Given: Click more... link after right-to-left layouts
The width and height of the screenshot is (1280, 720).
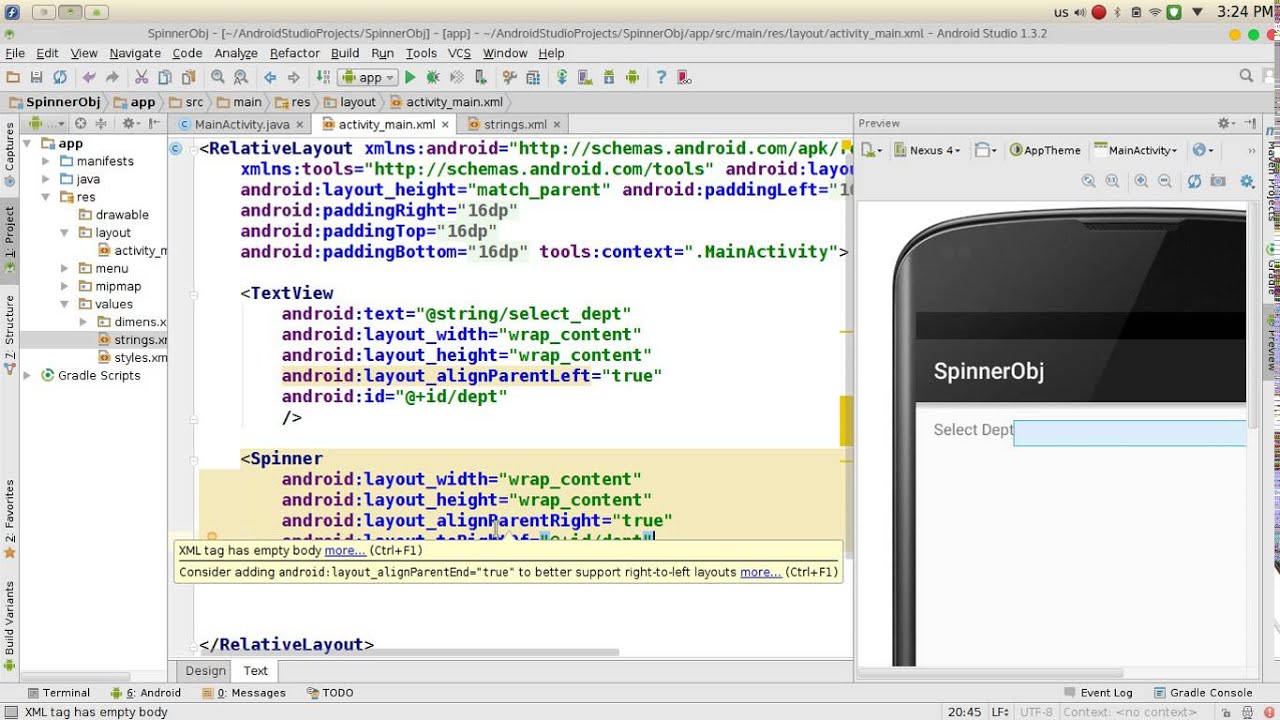Looking at the screenshot, I should pos(760,572).
